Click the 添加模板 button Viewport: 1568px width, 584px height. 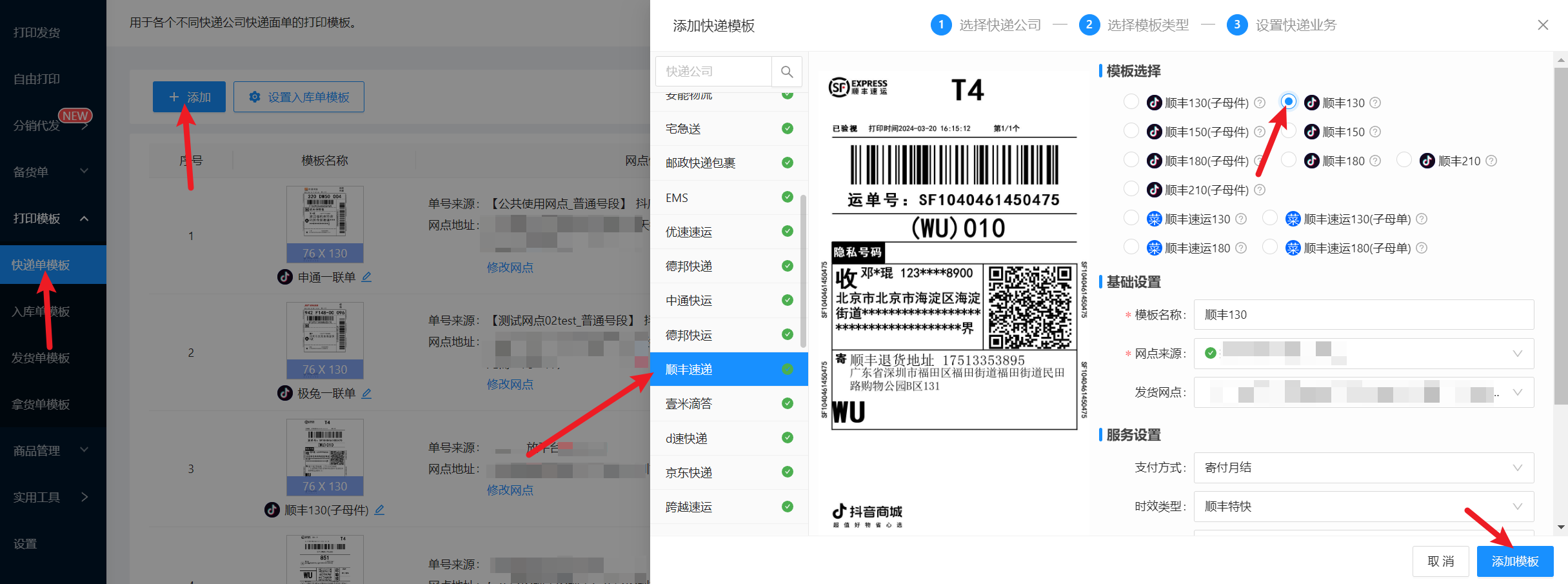[1515, 561]
